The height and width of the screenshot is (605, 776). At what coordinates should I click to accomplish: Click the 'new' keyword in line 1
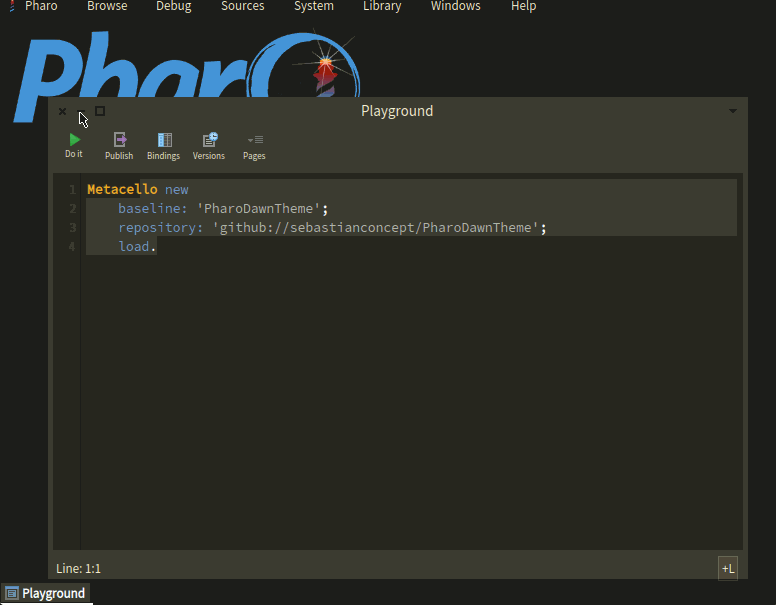coord(177,190)
